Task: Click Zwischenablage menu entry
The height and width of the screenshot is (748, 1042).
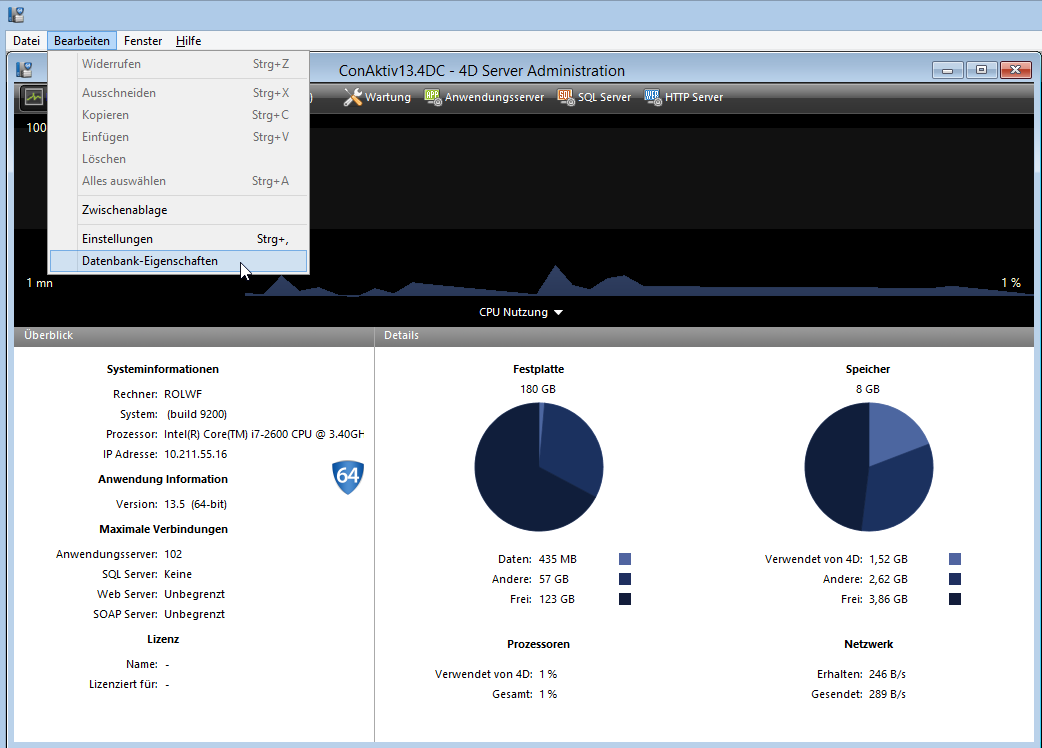Action: (124, 210)
